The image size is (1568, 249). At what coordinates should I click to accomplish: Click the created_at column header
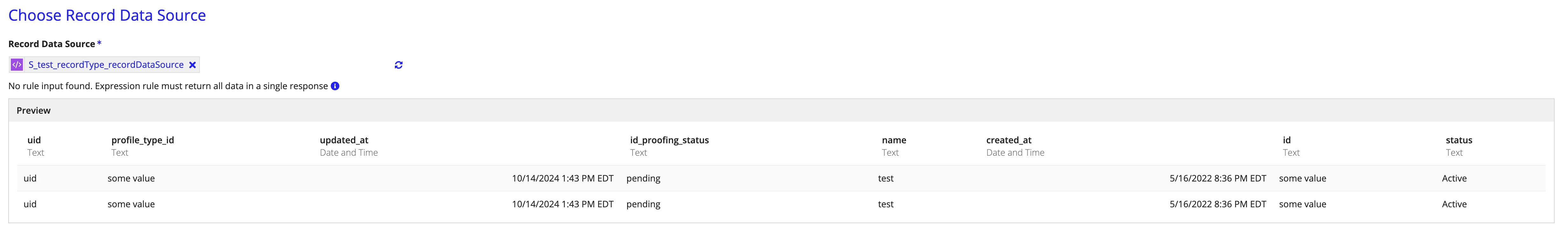click(1009, 140)
